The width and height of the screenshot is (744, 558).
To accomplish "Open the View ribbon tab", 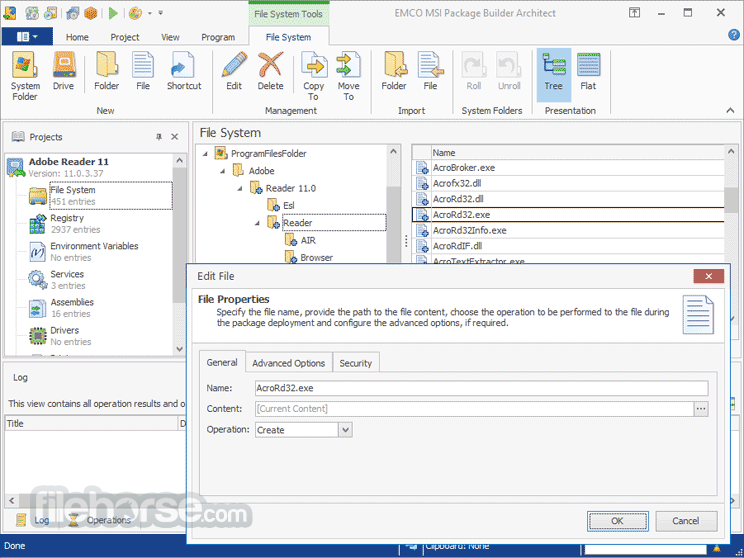I will coord(170,37).
